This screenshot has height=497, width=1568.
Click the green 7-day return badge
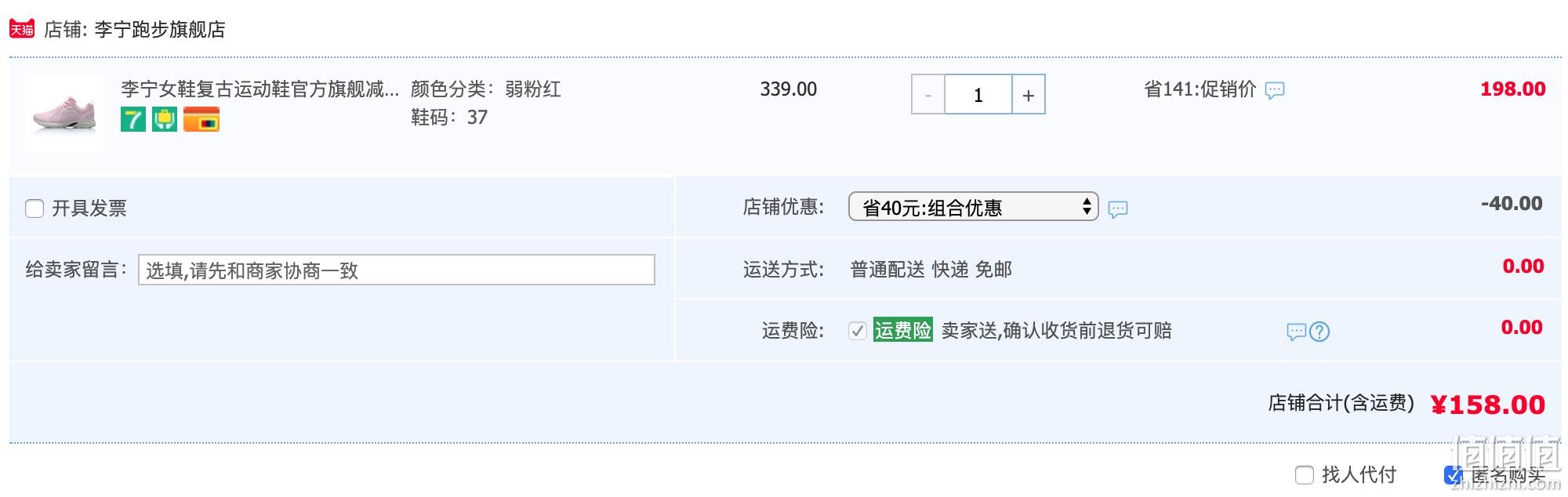pos(133,119)
